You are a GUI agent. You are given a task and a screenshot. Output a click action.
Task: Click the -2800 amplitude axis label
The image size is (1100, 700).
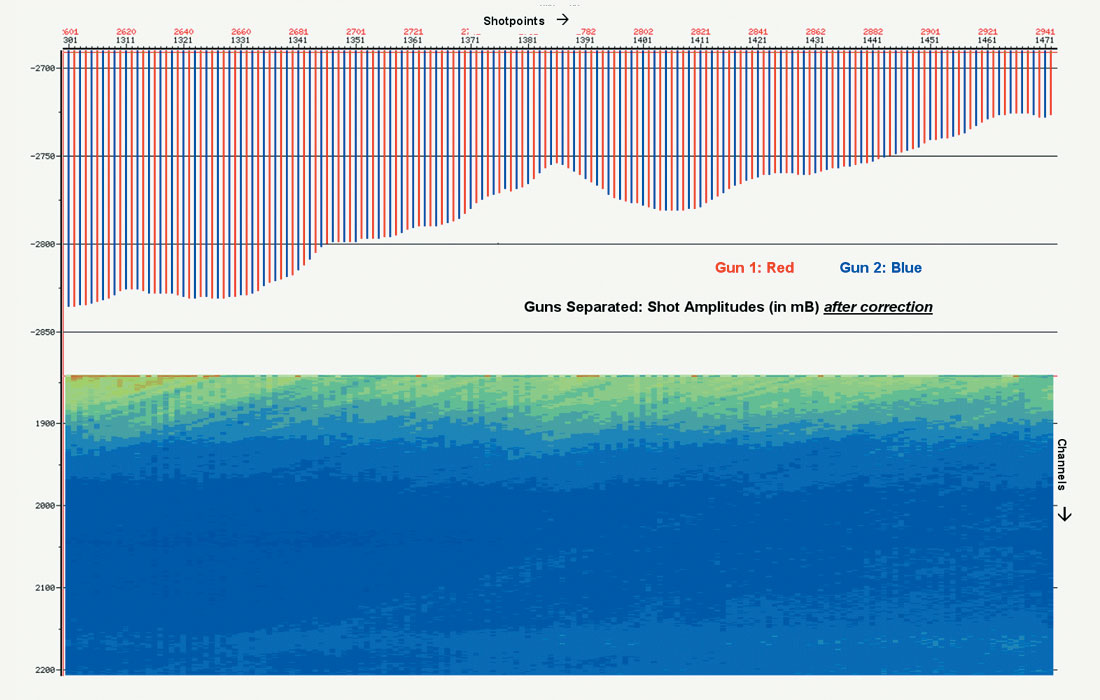click(x=43, y=244)
